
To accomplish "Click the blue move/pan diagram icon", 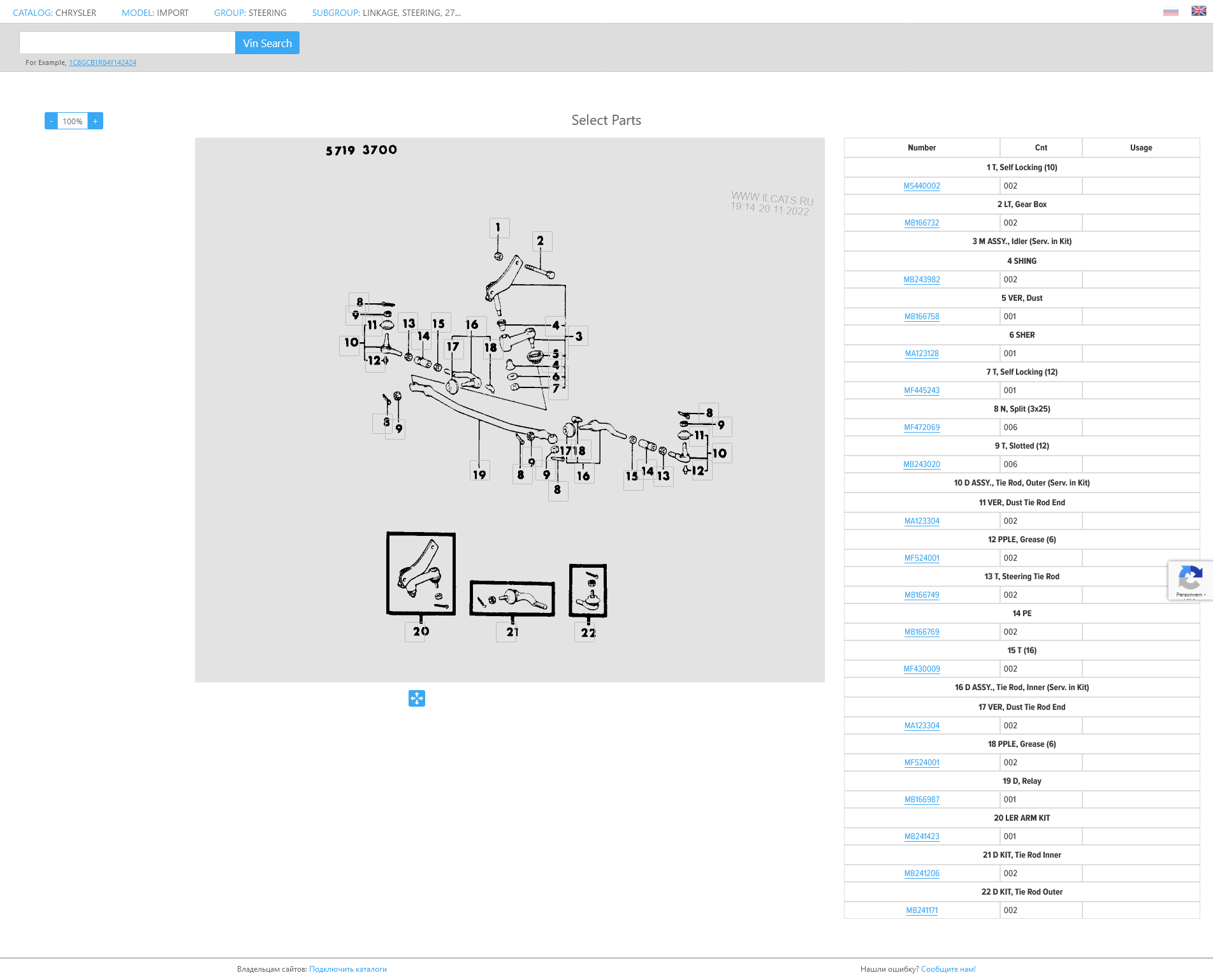I will [417, 698].
